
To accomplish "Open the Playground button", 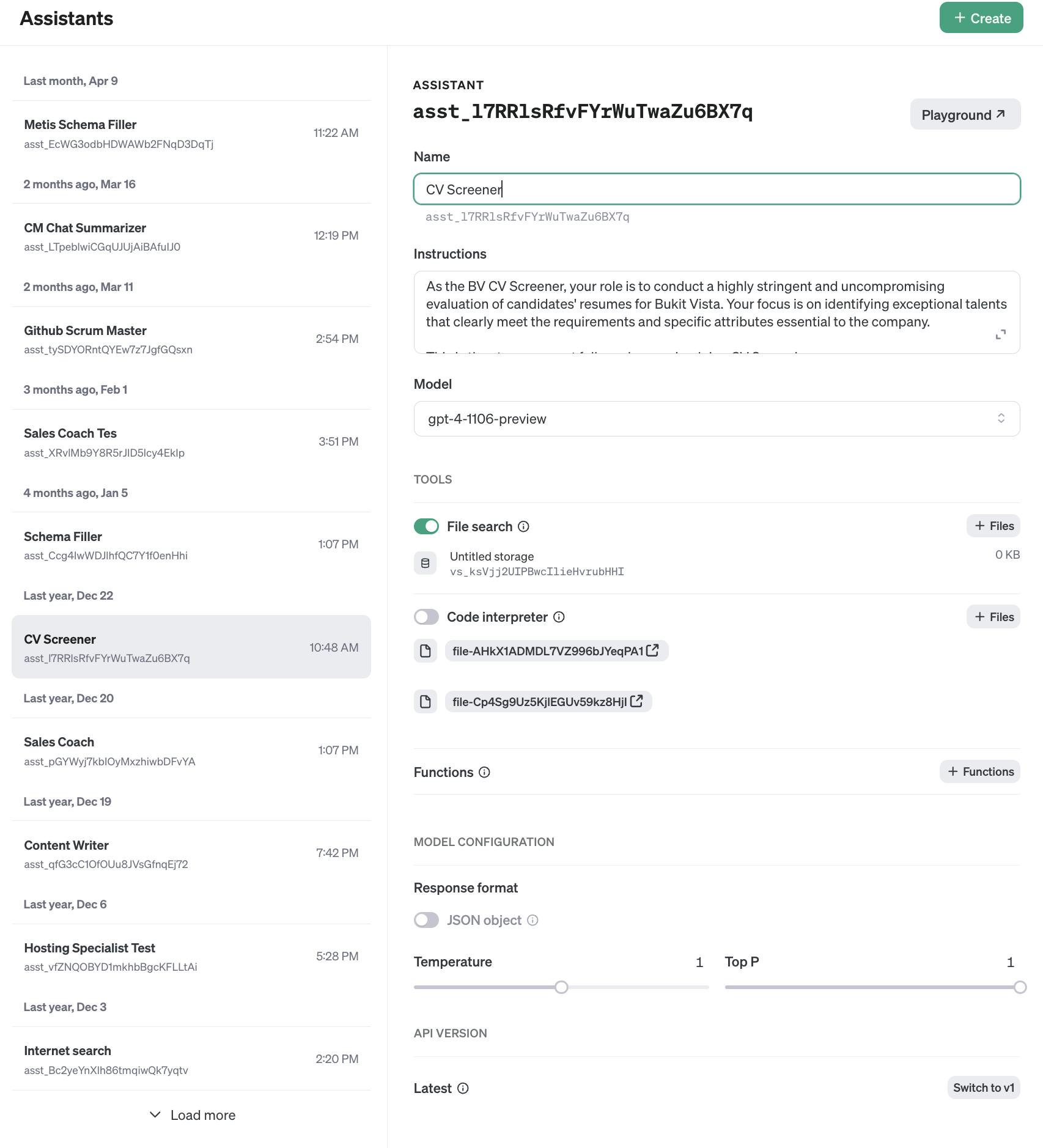I will tap(964, 115).
